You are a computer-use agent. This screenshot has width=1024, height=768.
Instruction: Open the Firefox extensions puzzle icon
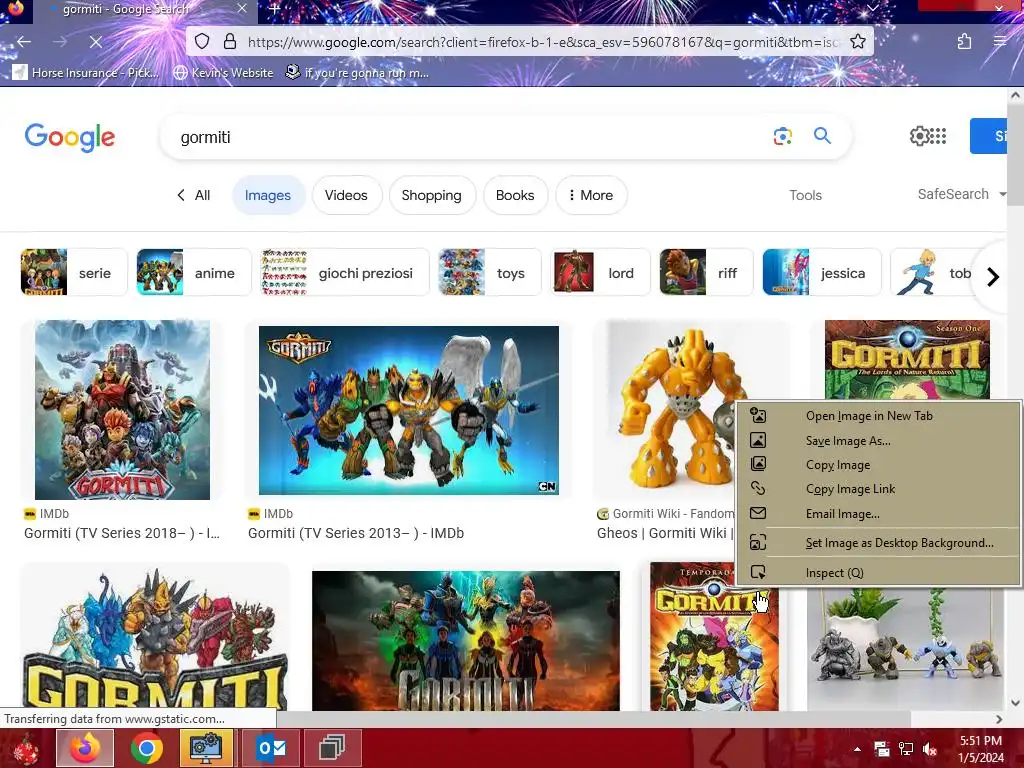964,42
